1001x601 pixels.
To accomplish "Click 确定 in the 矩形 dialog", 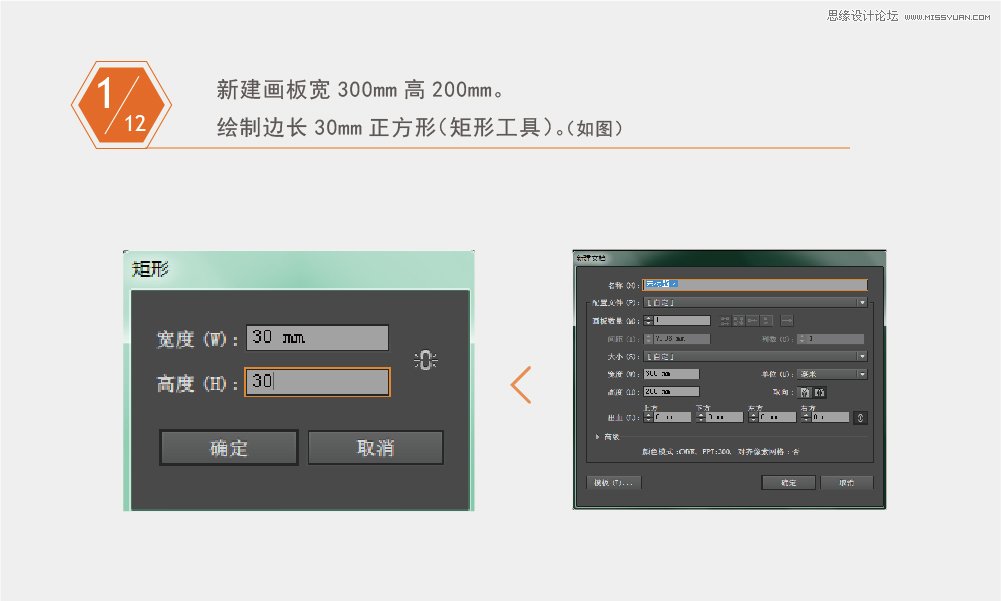I will click(228, 447).
